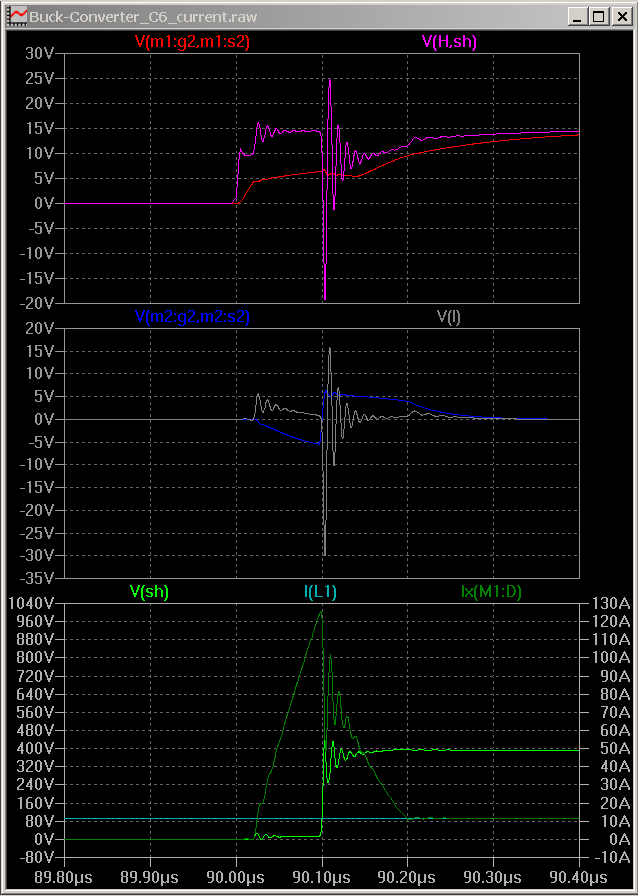Screen dimensions: 638x896
Task: Click the 25V tick on the top pane axis
Action: [x=41, y=79]
